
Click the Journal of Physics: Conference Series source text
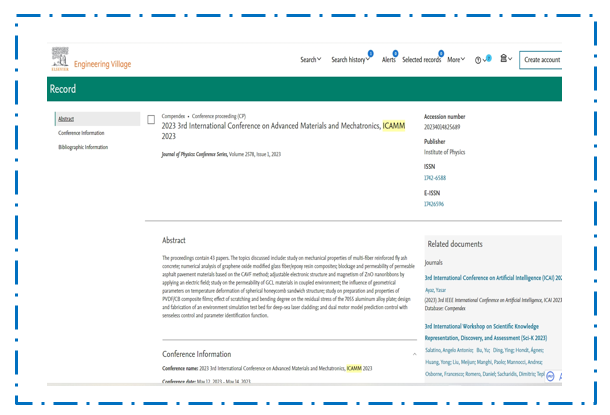195,154
